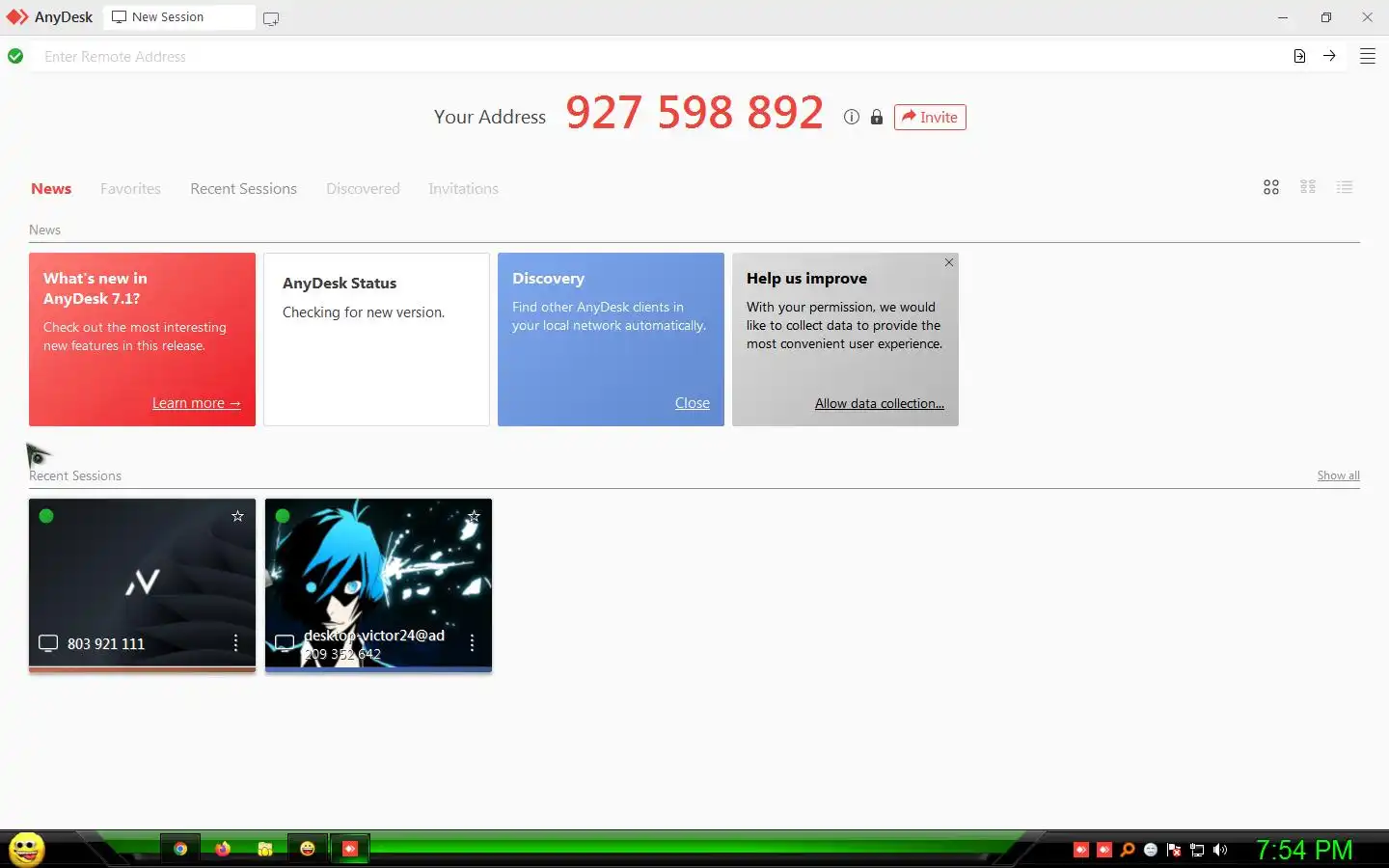The image size is (1389, 868).
Task: Select the News tab
Action: 51,189
